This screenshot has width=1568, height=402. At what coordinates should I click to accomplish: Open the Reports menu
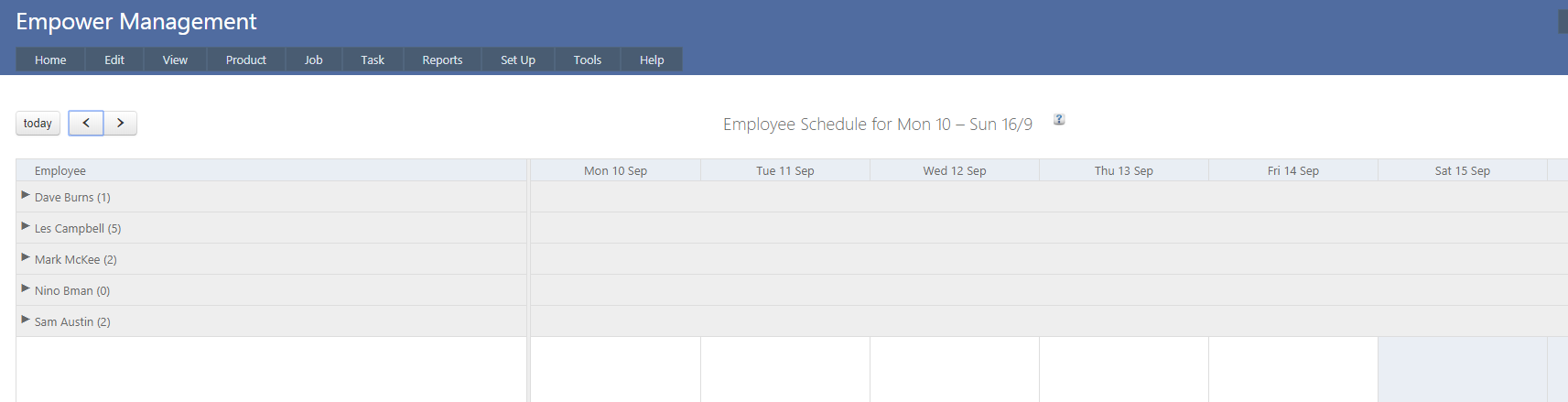coord(442,60)
